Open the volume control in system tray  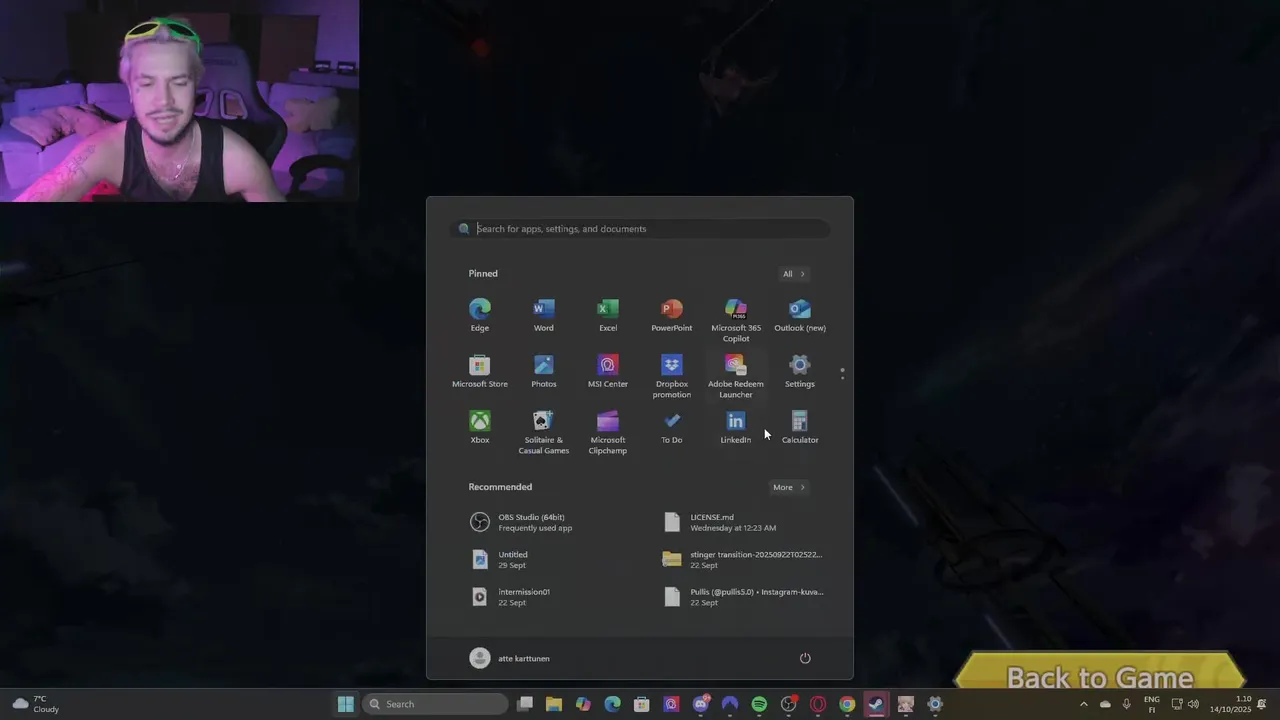click(1193, 704)
